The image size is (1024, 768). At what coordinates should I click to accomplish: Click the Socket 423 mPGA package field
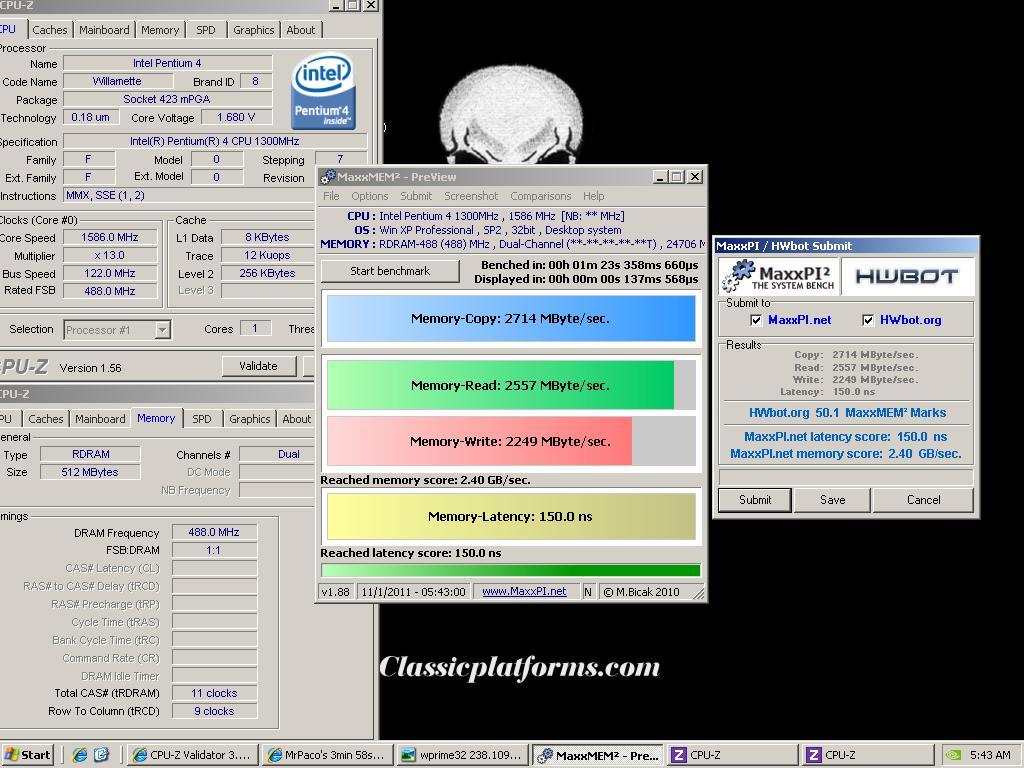pos(167,99)
